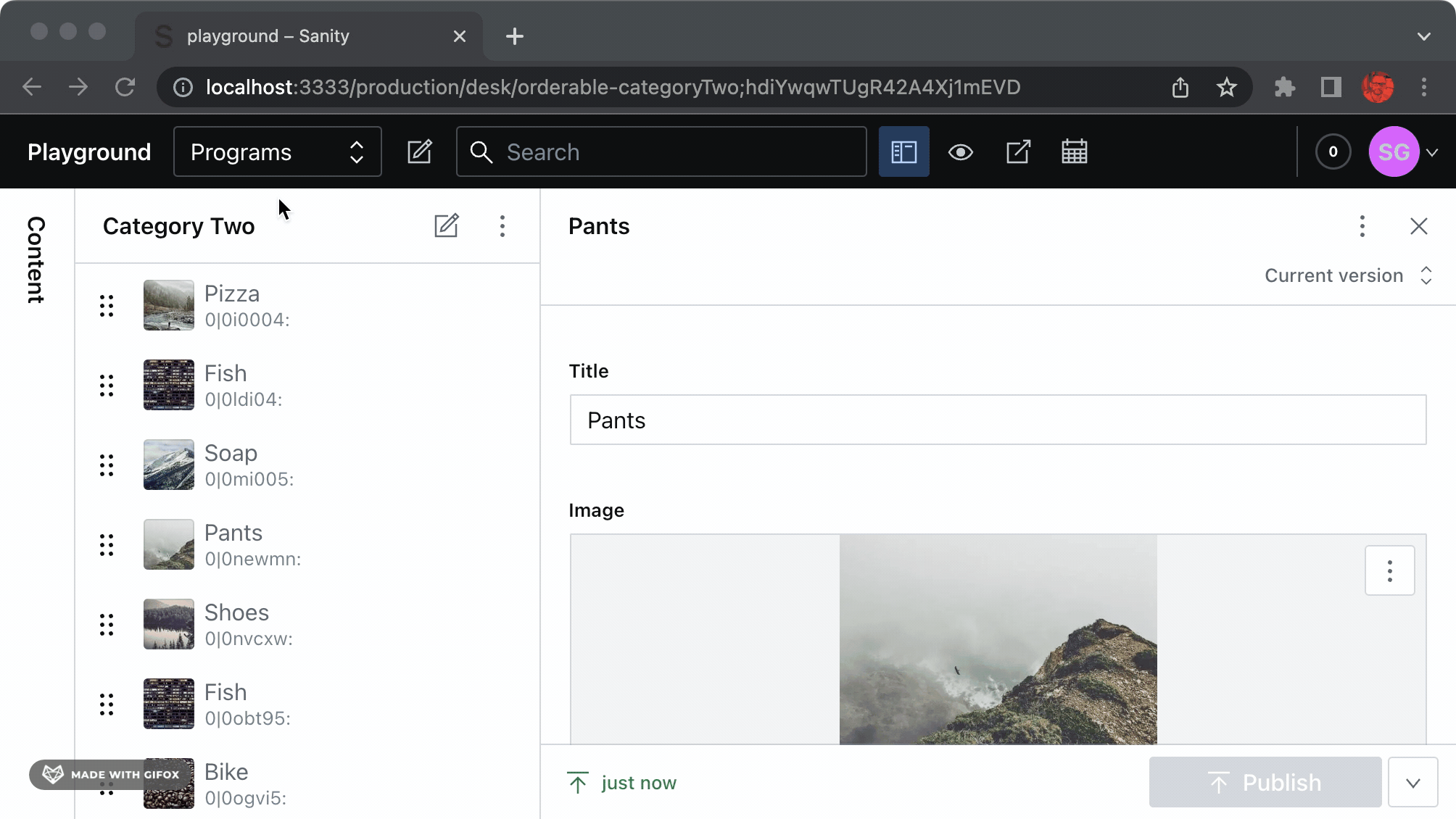Click the calendar/schedule icon

1075,152
